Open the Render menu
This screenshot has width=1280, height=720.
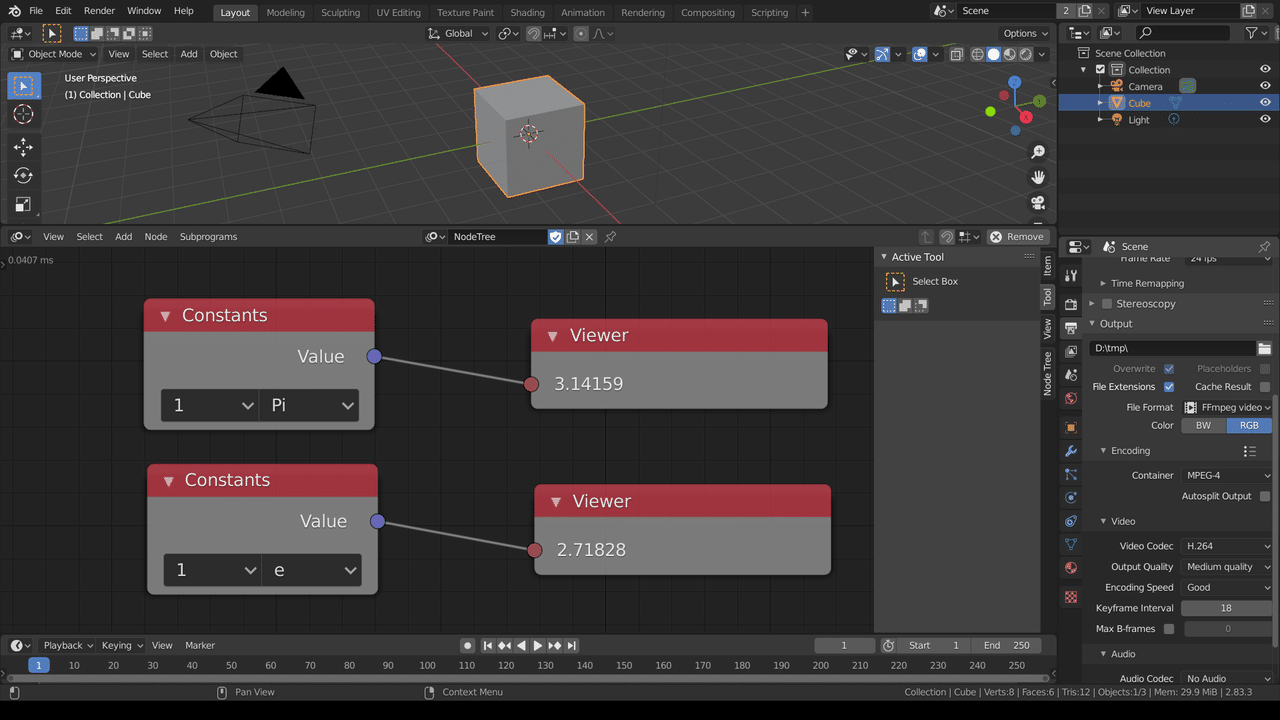coord(99,11)
